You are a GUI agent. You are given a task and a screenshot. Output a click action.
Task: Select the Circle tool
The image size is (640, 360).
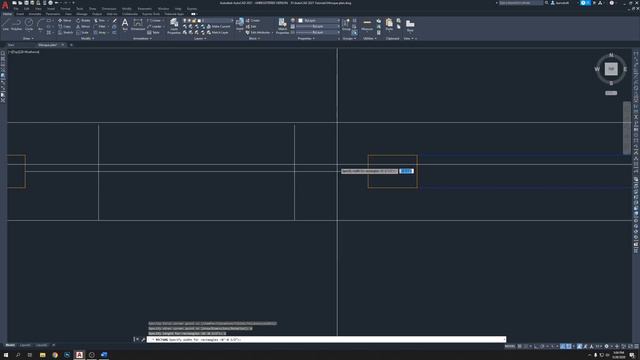[x=29, y=24]
